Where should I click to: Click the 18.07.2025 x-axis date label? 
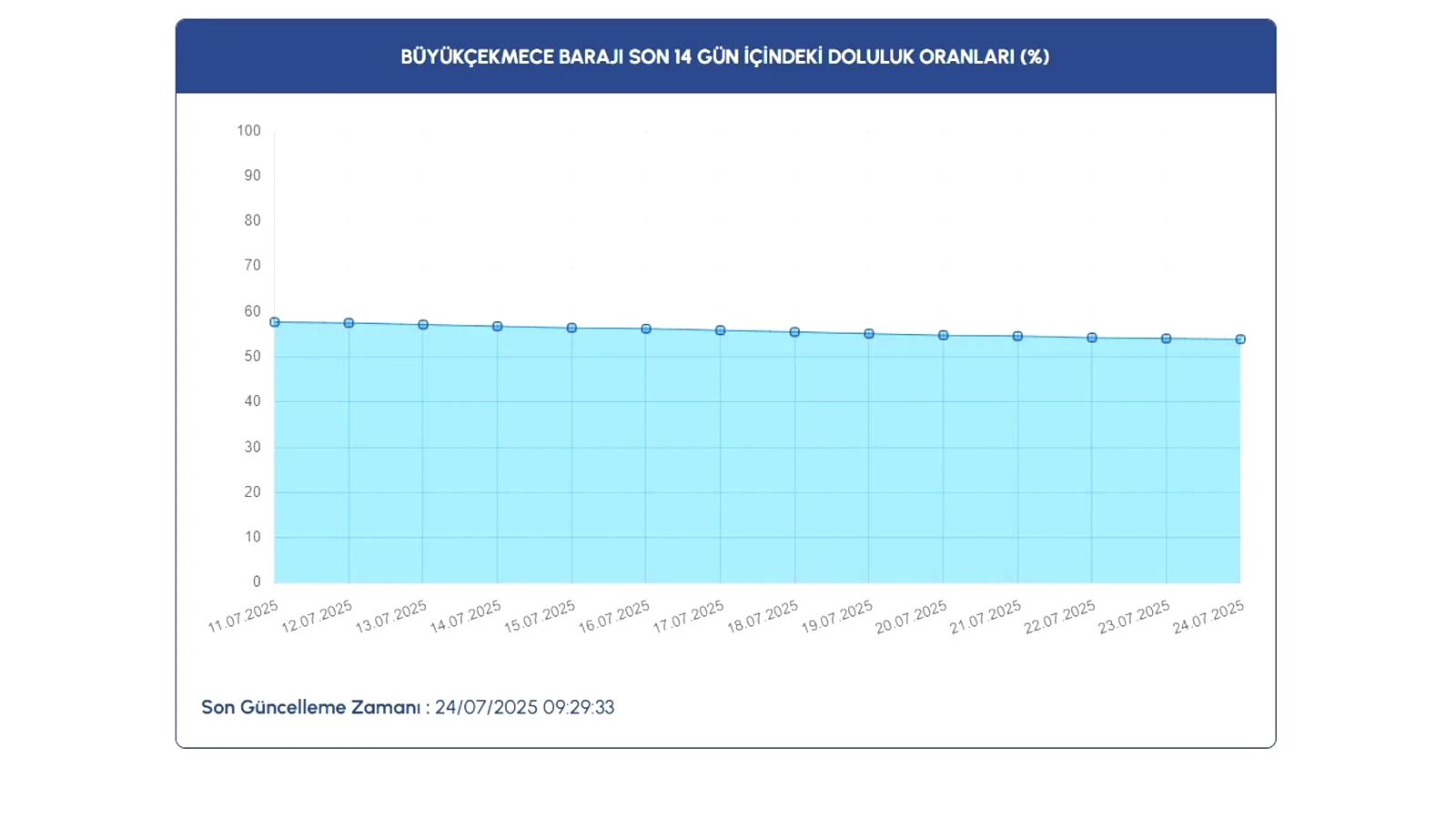click(x=763, y=617)
